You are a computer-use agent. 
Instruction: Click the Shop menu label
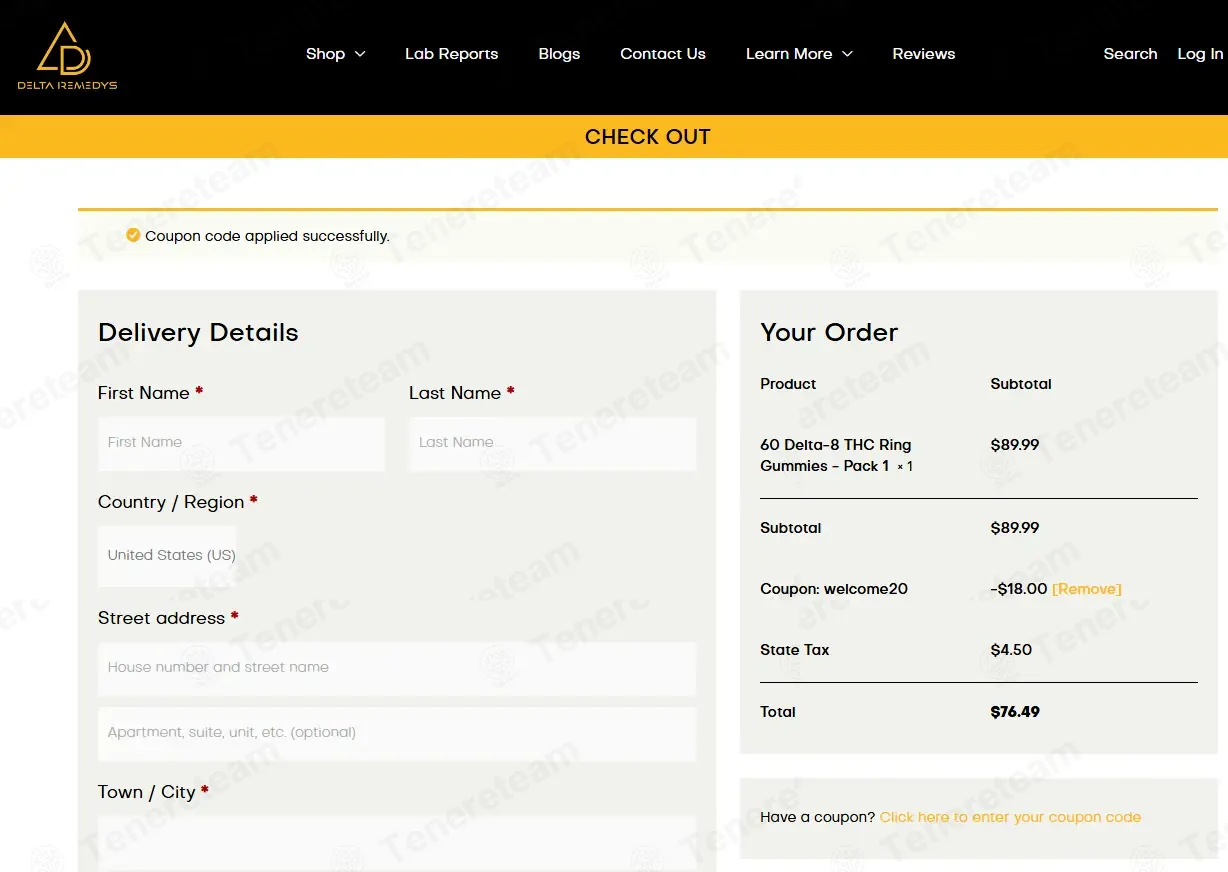(x=325, y=54)
